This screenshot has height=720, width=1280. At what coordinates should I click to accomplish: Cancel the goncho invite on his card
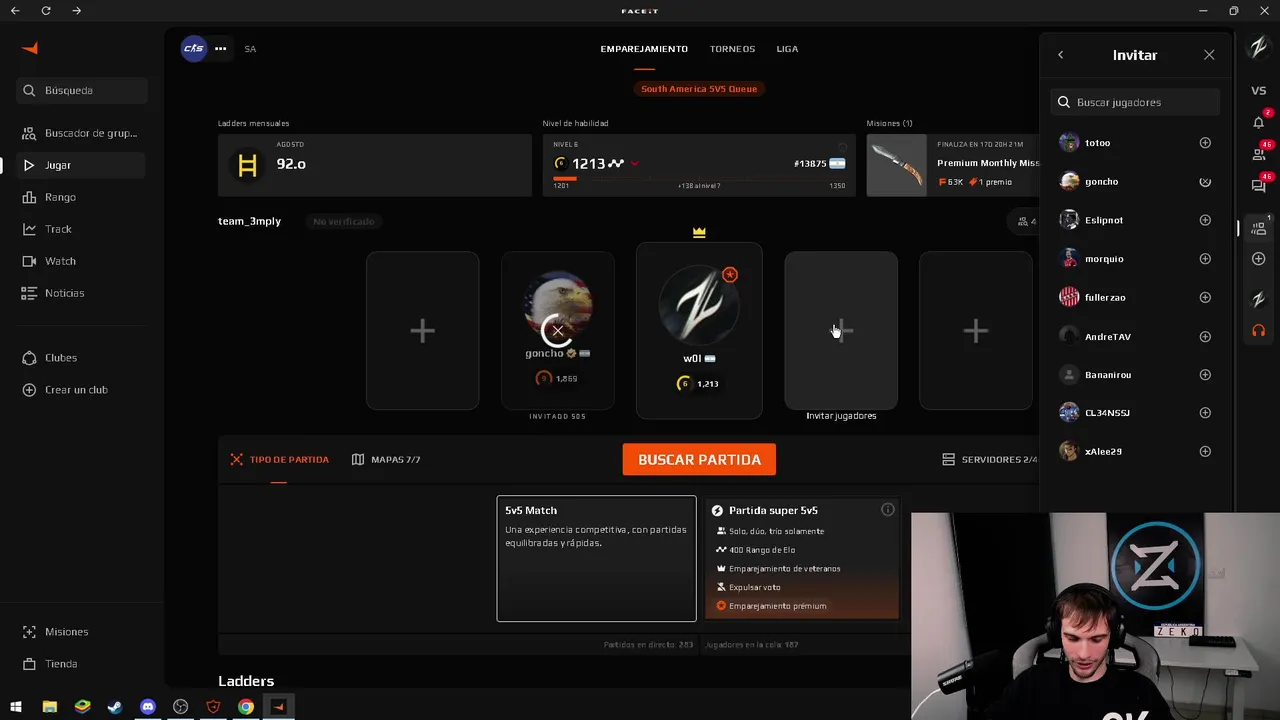click(x=558, y=331)
